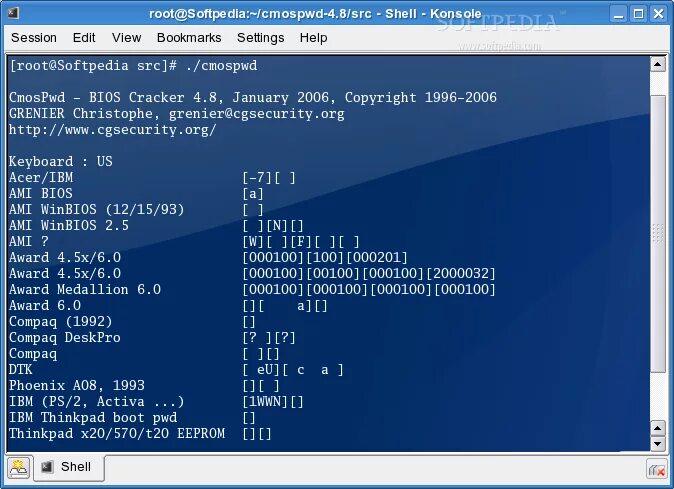Click the 'AMI WinBIOS (12/15/93)' row

click(x=136, y=209)
